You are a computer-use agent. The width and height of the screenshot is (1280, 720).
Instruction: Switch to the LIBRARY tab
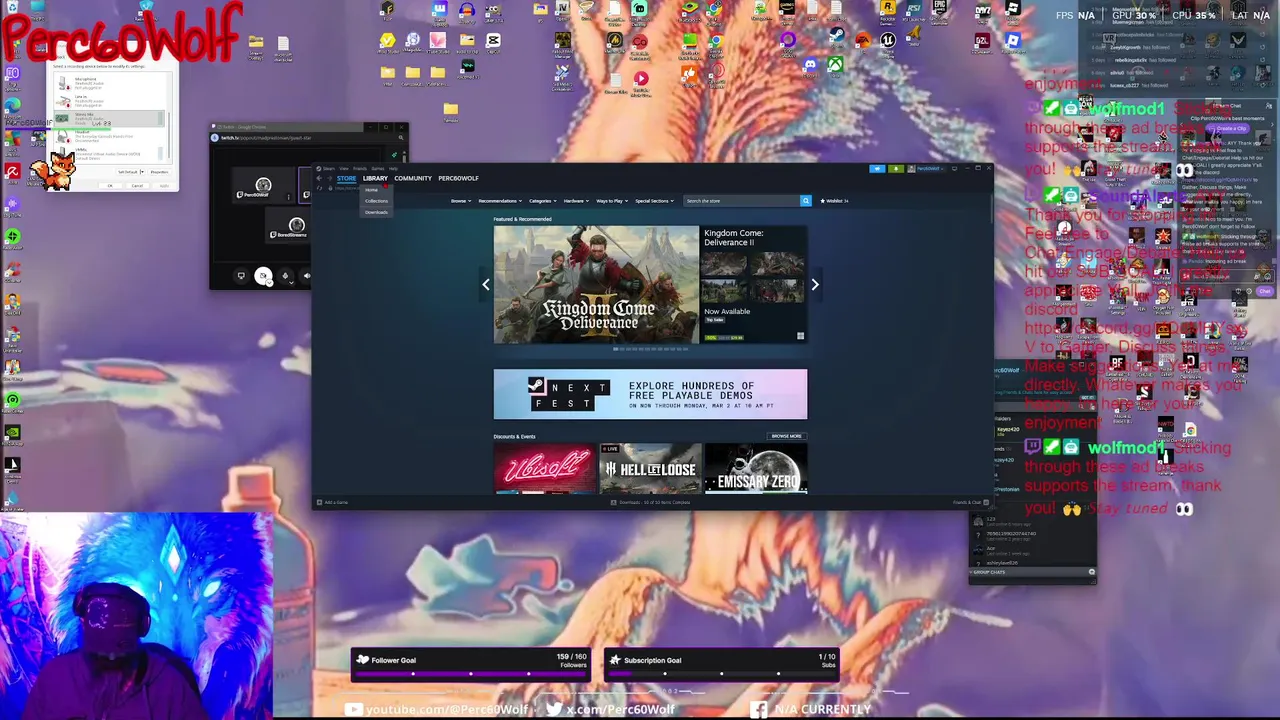(375, 178)
